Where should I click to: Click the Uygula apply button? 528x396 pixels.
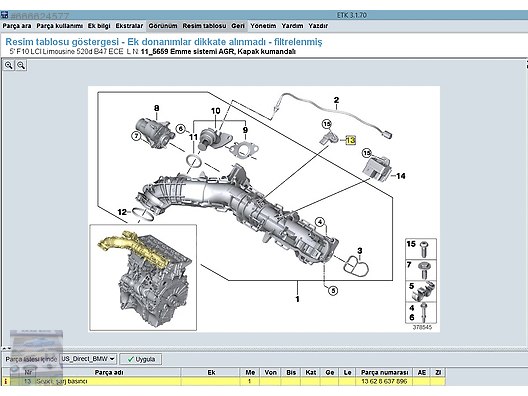point(141,359)
